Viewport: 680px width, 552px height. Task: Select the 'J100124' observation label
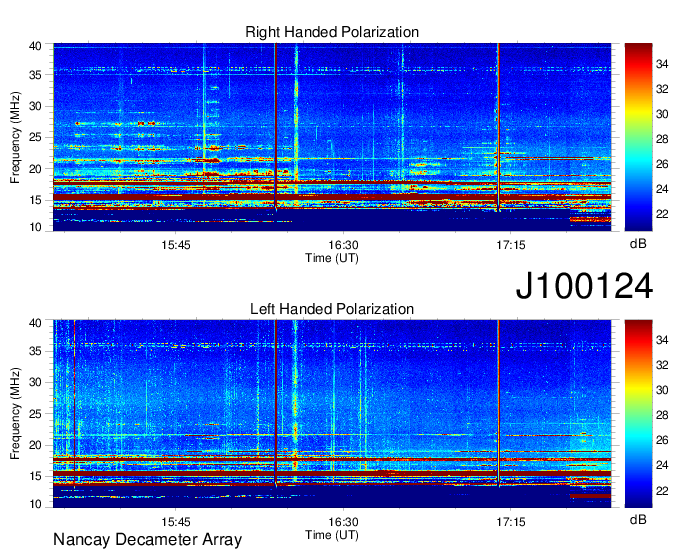[584, 286]
